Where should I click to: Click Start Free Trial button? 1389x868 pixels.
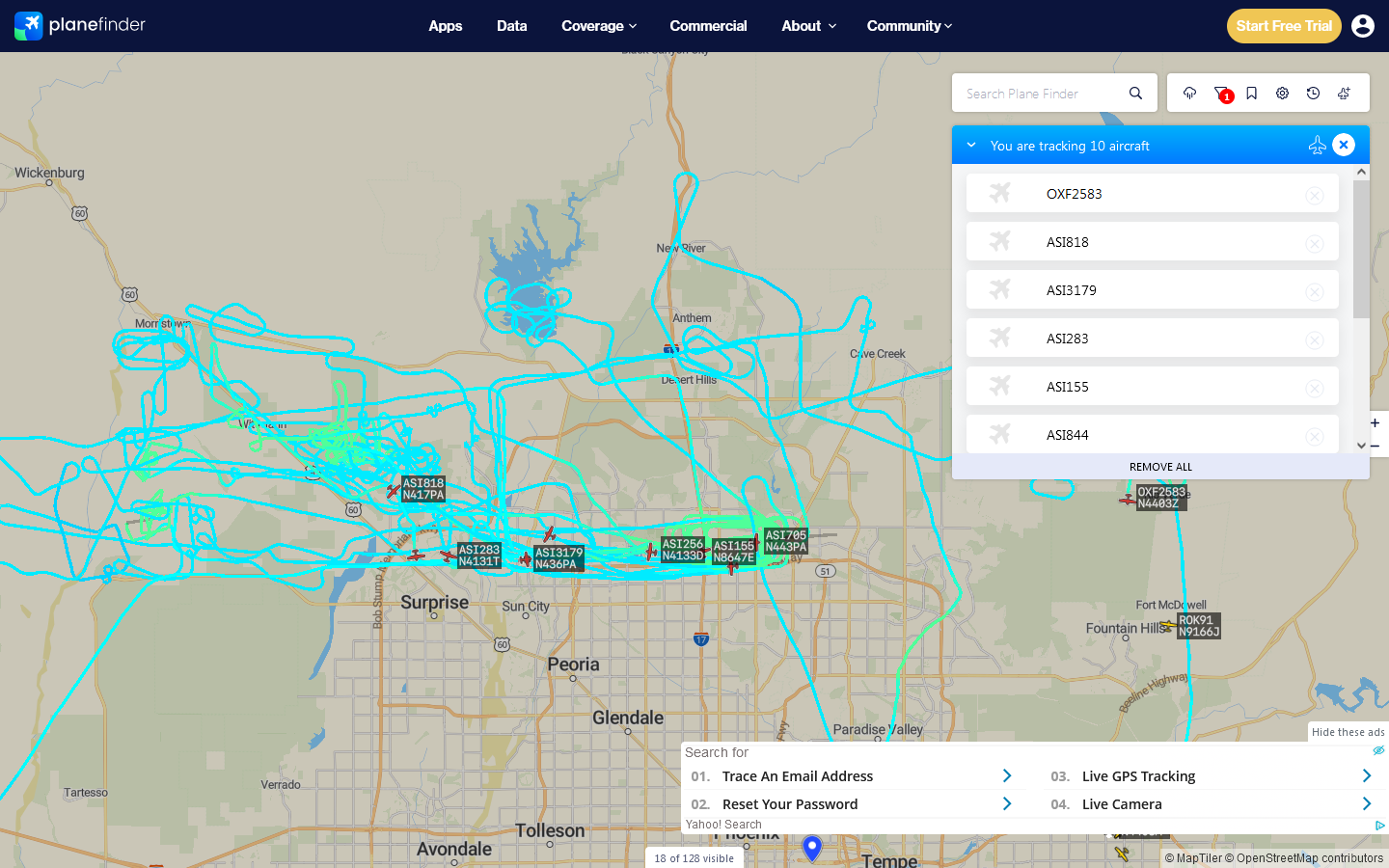[1284, 26]
